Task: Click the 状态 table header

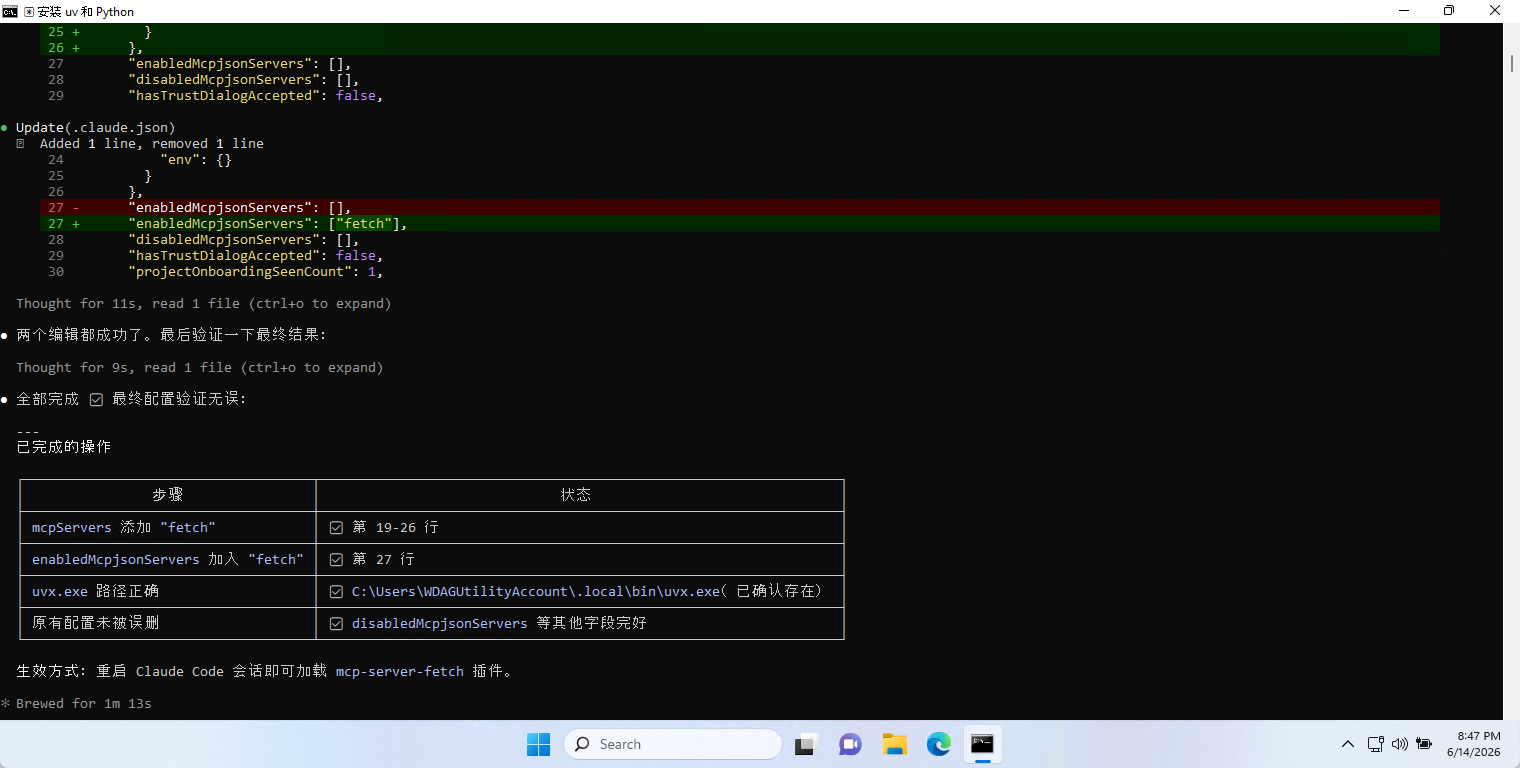Action: pos(576,495)
